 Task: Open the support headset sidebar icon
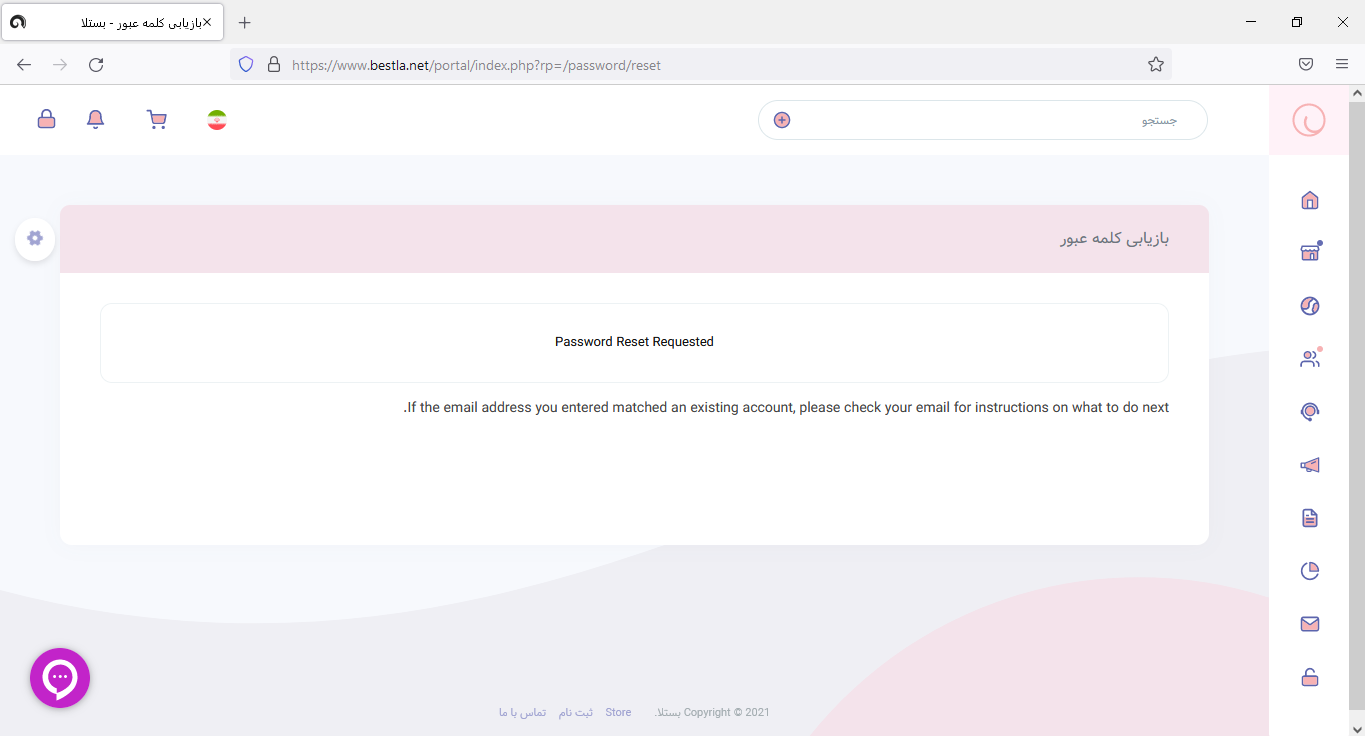[1310, 411]
